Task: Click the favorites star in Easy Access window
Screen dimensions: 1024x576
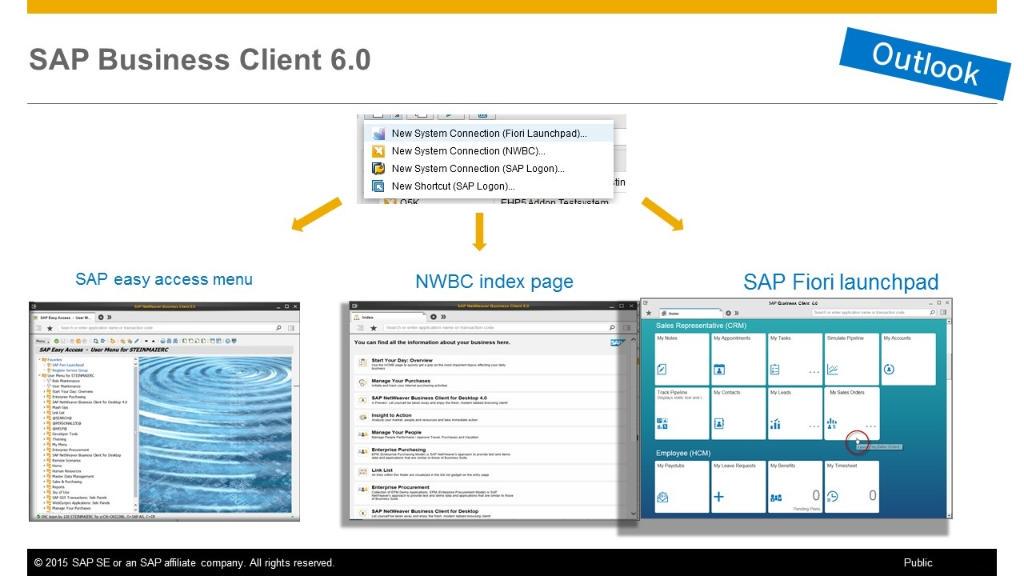Action: point(50,328)
